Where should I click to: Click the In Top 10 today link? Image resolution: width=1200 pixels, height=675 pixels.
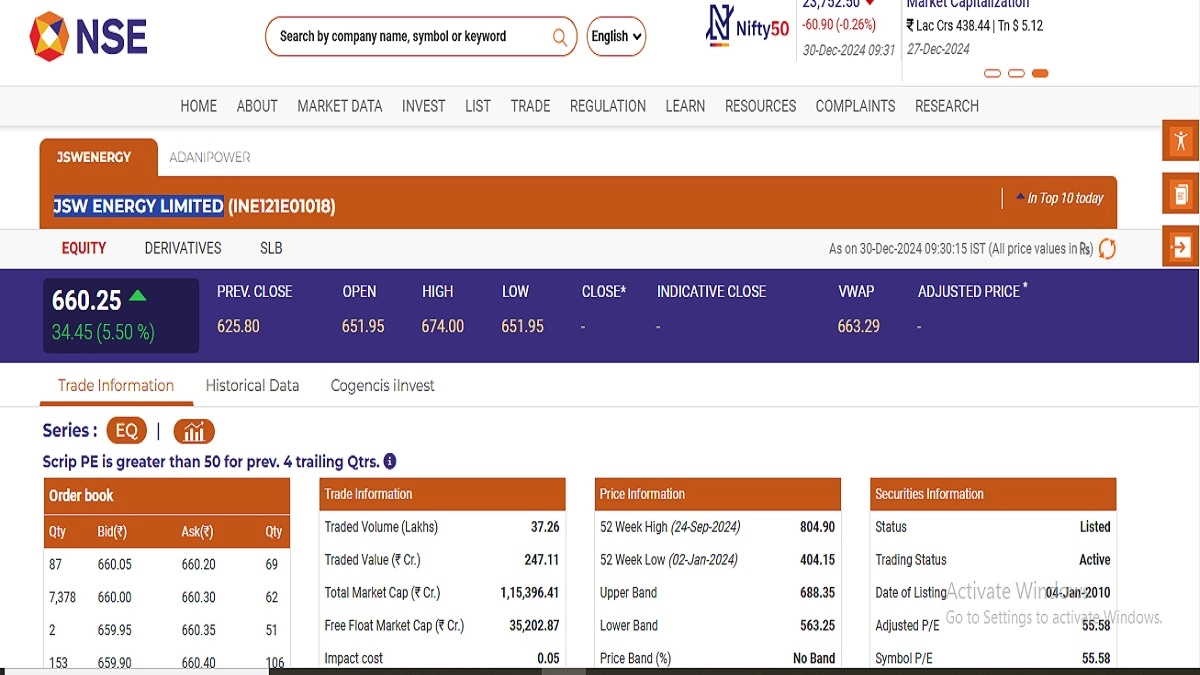tap(1064, 198)
